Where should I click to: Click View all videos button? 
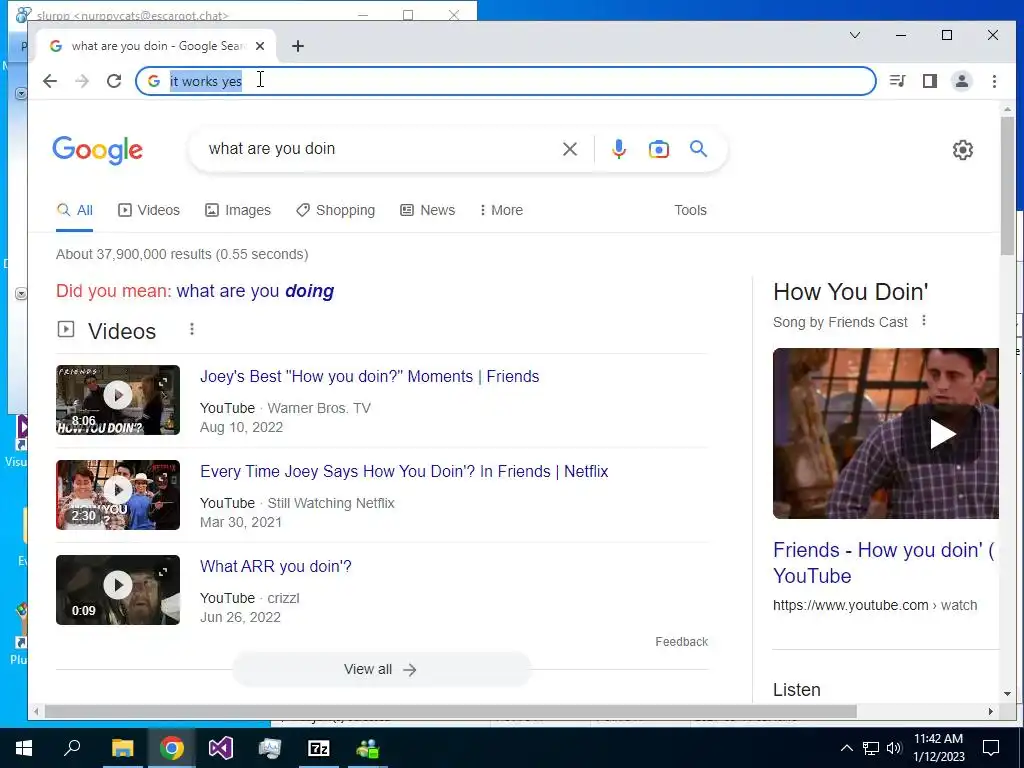(x=381, y=669)
